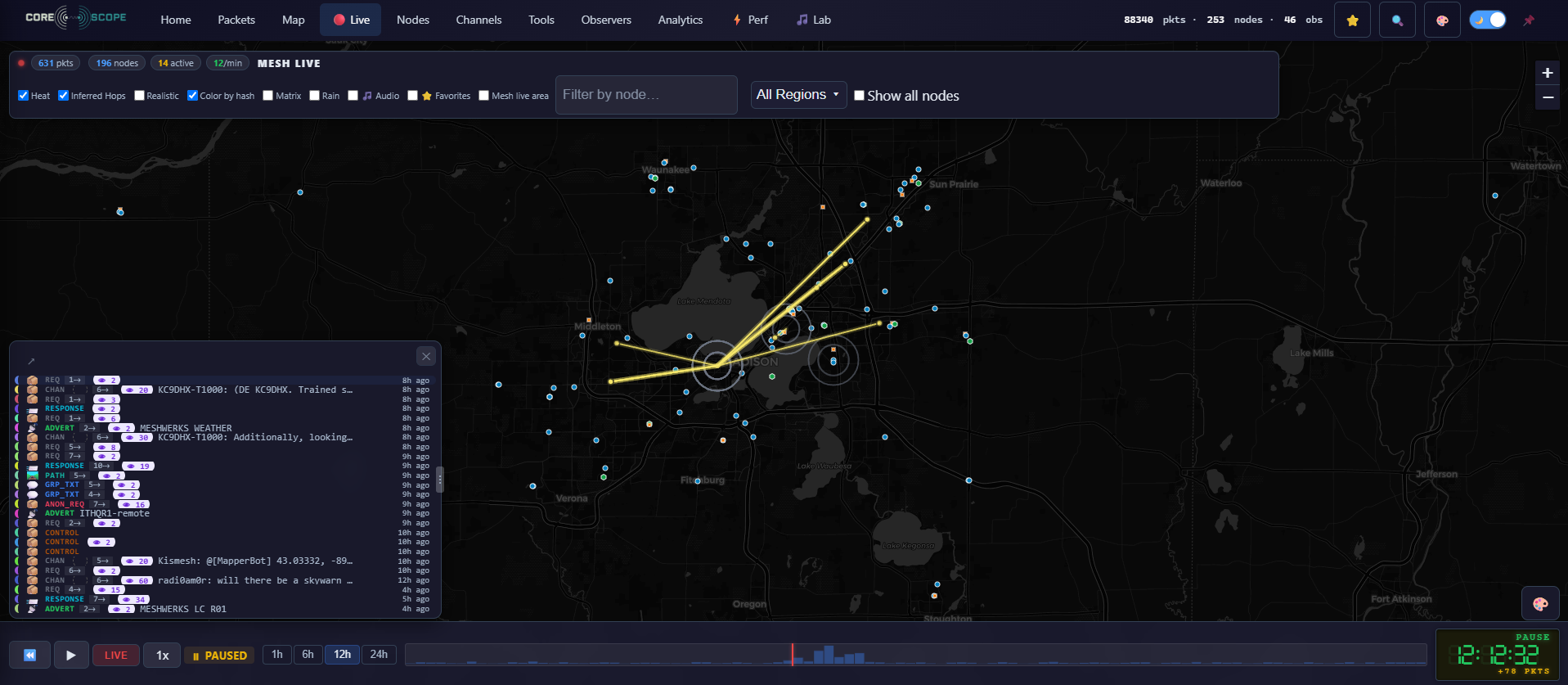1568x685 pixels.
Task: Enable the Audio checkbox
Action: pos(353,96)
